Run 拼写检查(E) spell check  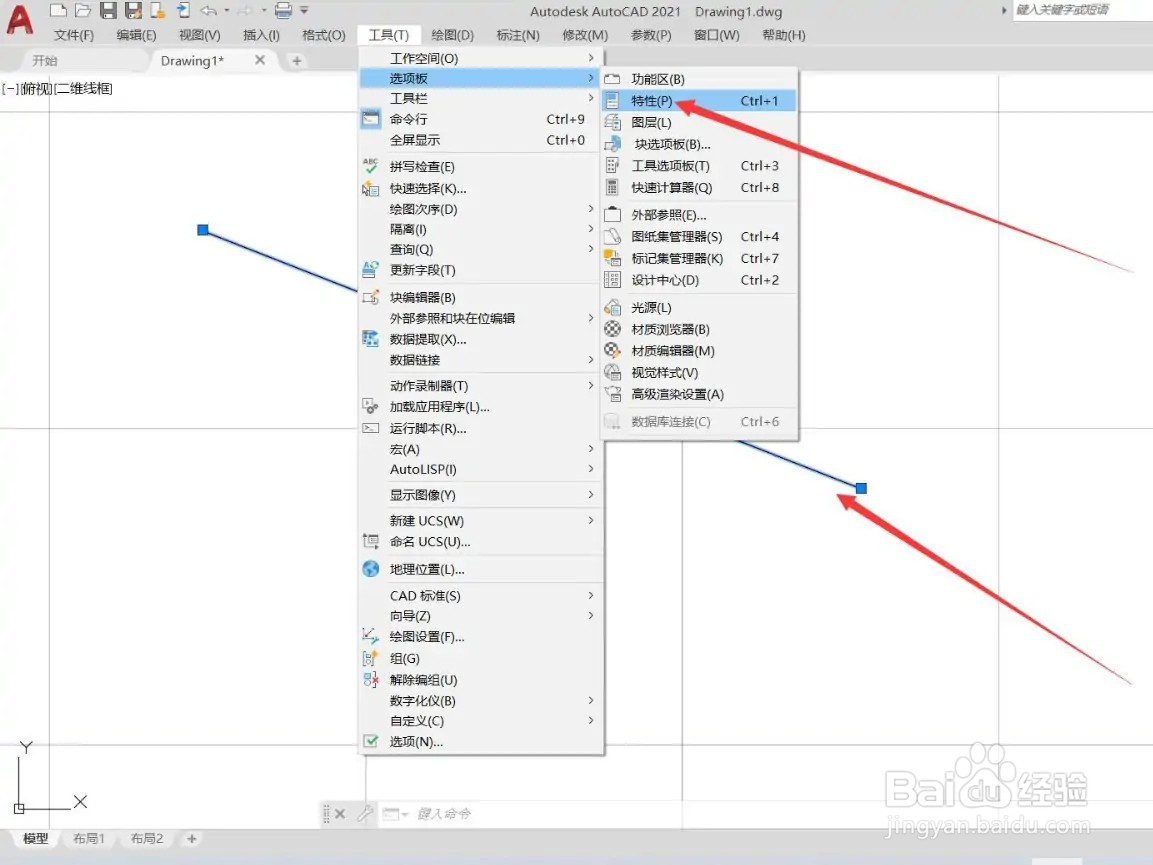[482, 166]
